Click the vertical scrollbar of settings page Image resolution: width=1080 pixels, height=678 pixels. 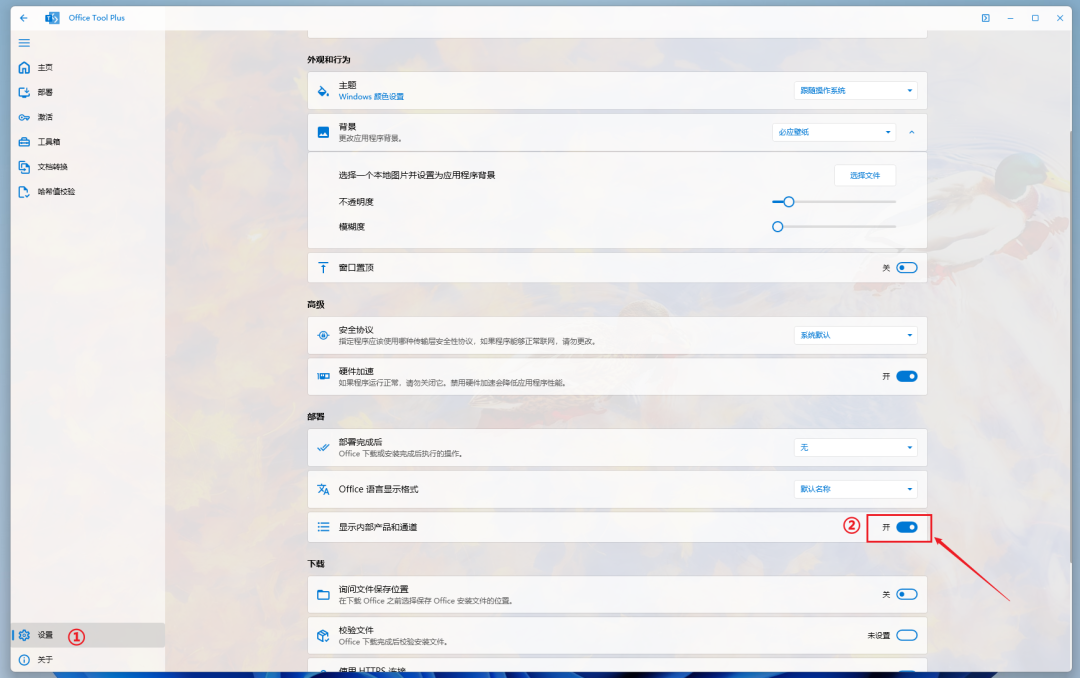1070,345
